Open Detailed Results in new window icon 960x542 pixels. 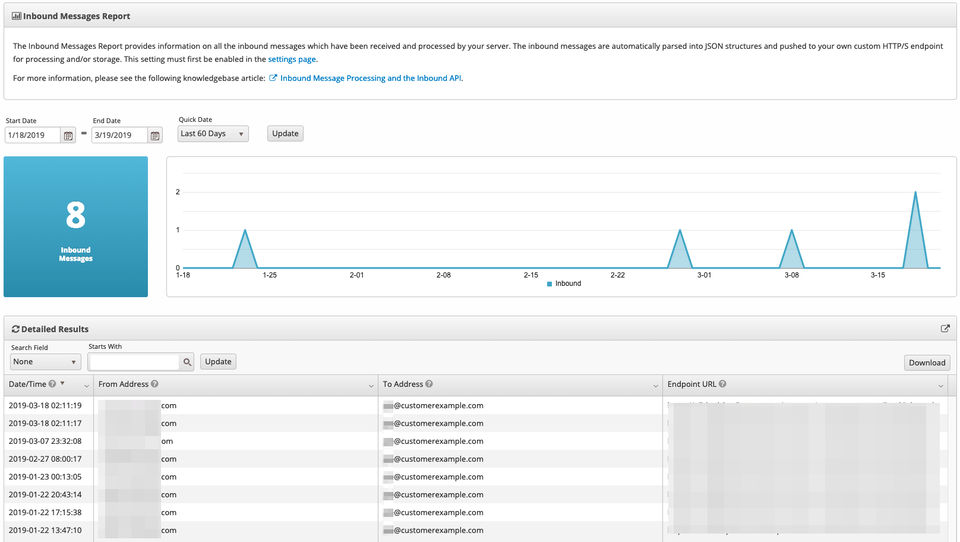(945, 329)
